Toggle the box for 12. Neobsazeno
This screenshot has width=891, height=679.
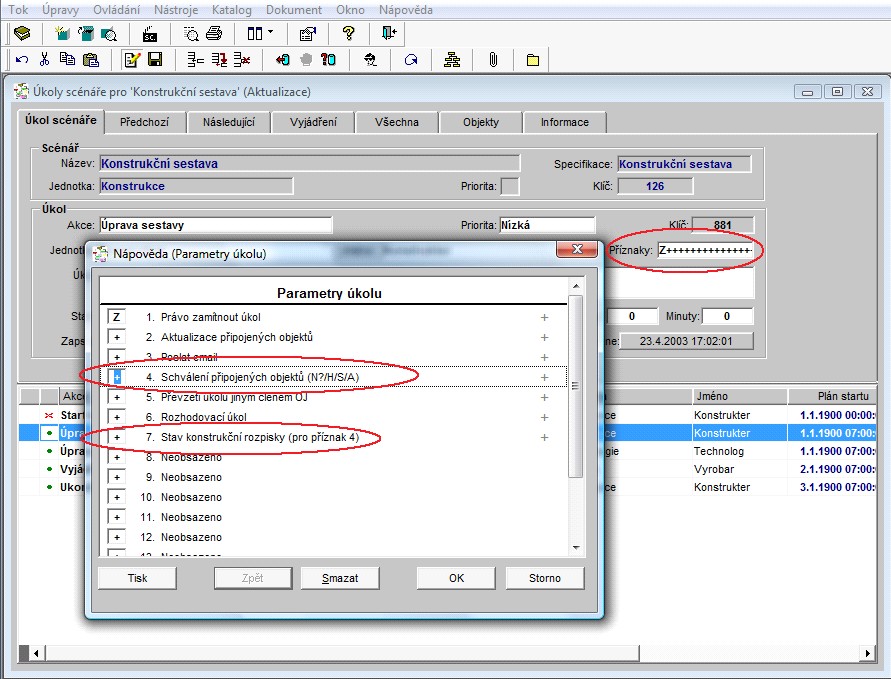click(x=116, y=537)
